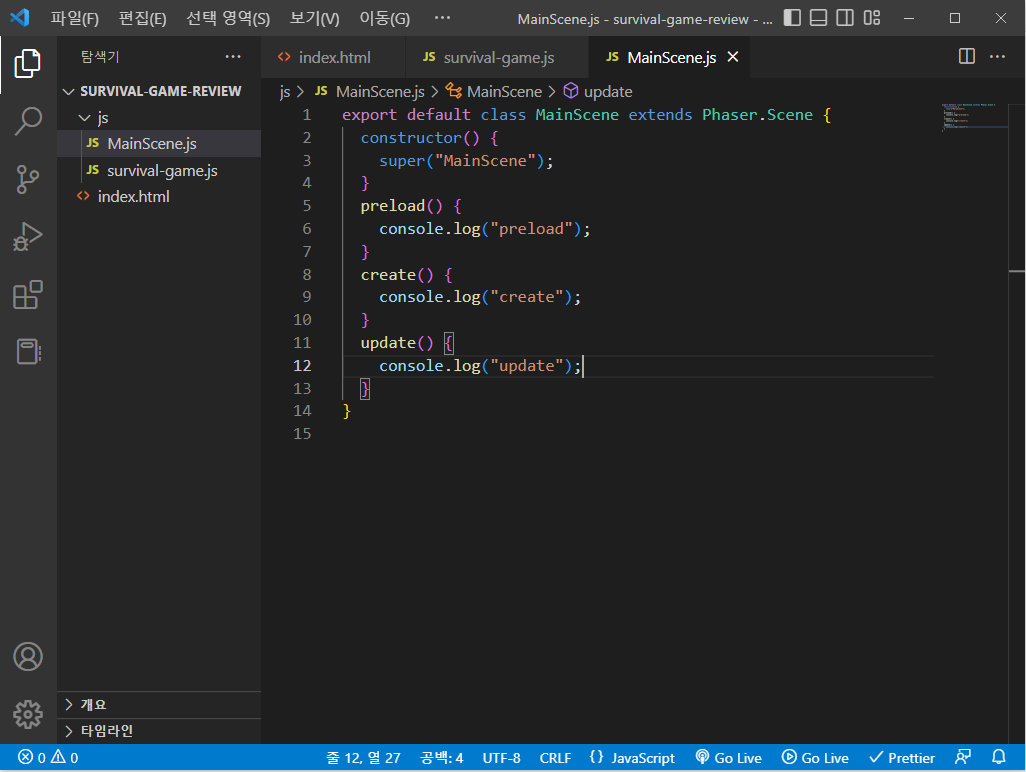The width and height of the screenshot is (1026, 772).
Task: Switch to the survival-game.js tab
Action: point(497,58)
